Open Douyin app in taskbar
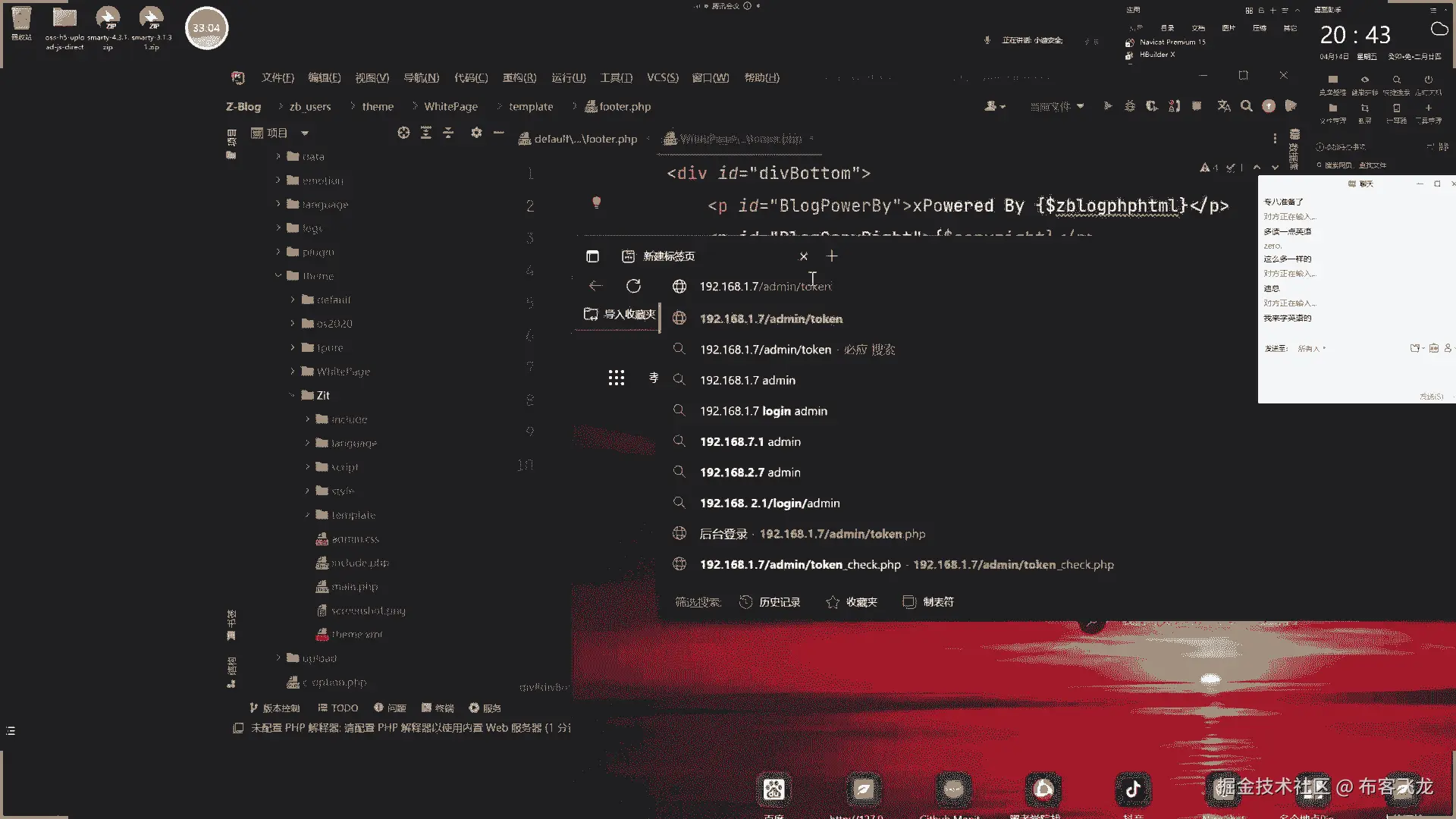The height and width of the screenshot is (819, 1456). click(x=1133, y=789)
